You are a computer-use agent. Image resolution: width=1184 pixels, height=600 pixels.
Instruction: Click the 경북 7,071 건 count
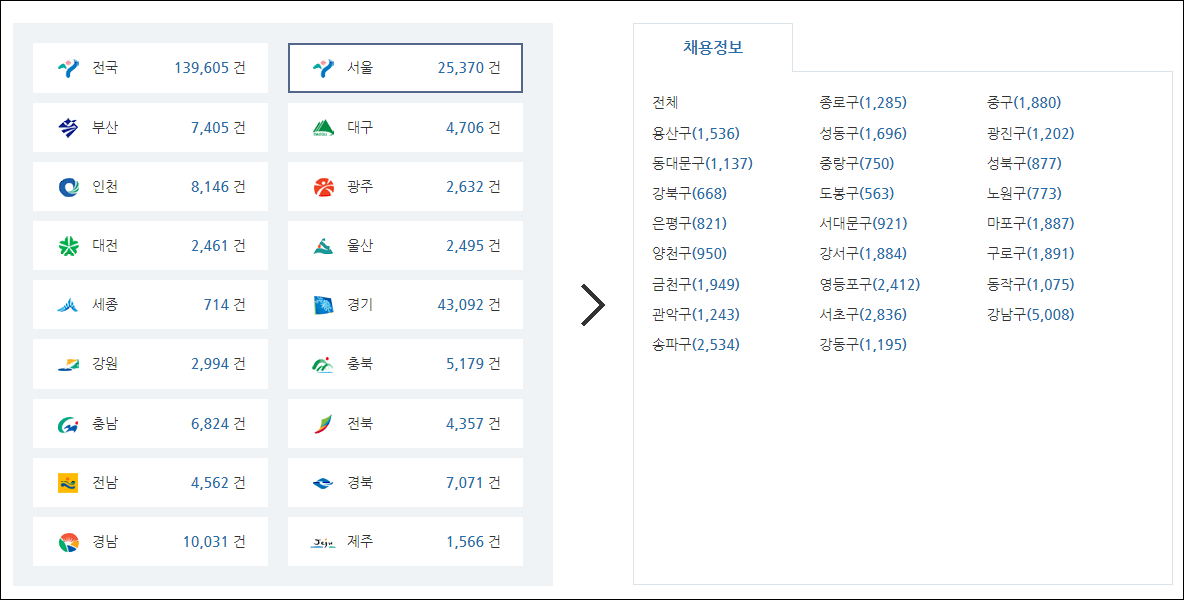(x=473, y=483)
